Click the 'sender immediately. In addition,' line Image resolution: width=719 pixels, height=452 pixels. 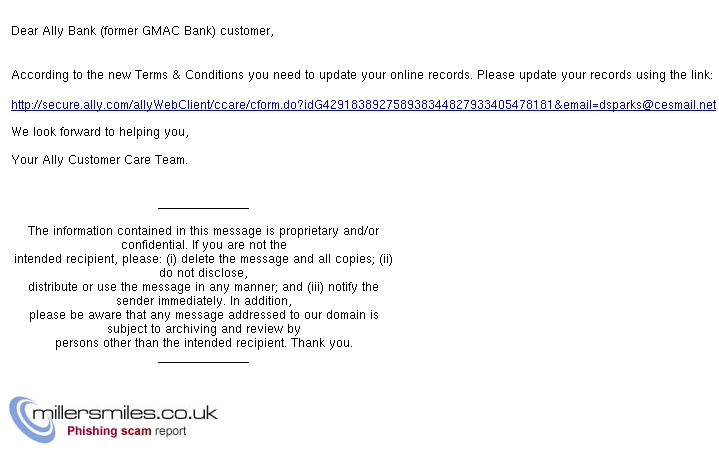click(204, 301)
